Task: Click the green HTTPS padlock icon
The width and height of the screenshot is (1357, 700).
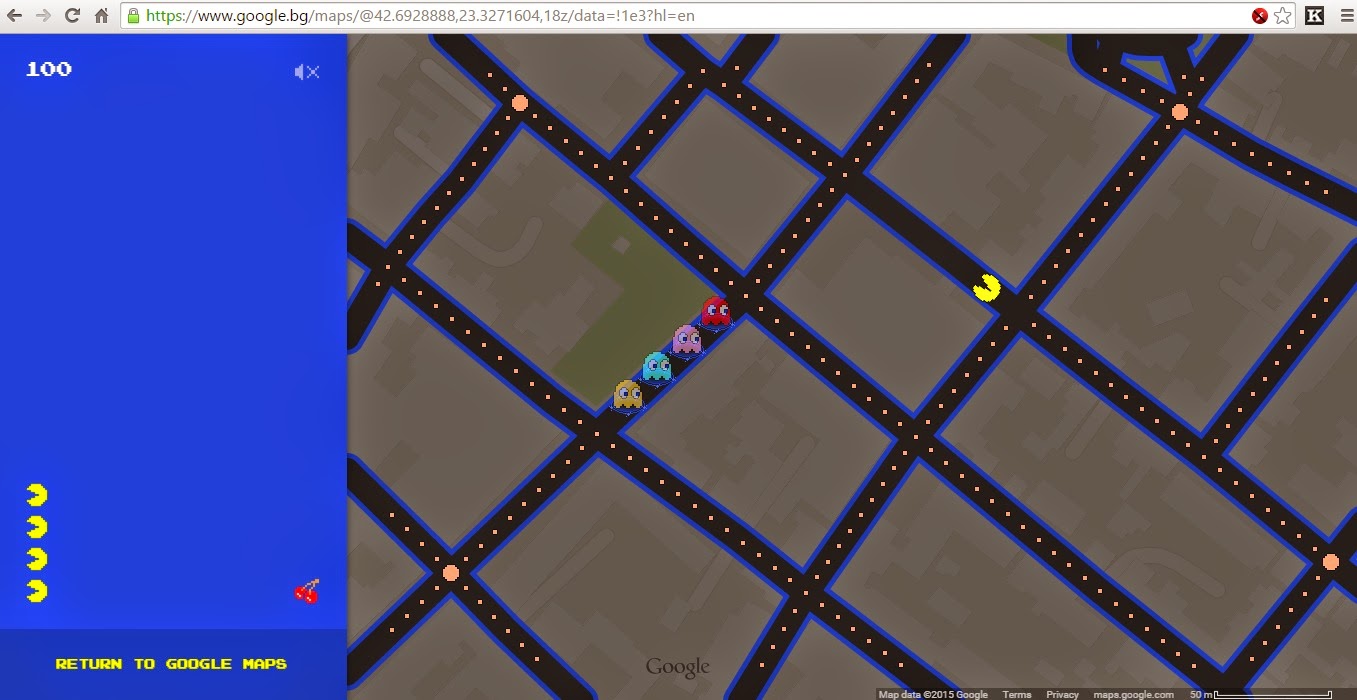Action: point(133,16)
